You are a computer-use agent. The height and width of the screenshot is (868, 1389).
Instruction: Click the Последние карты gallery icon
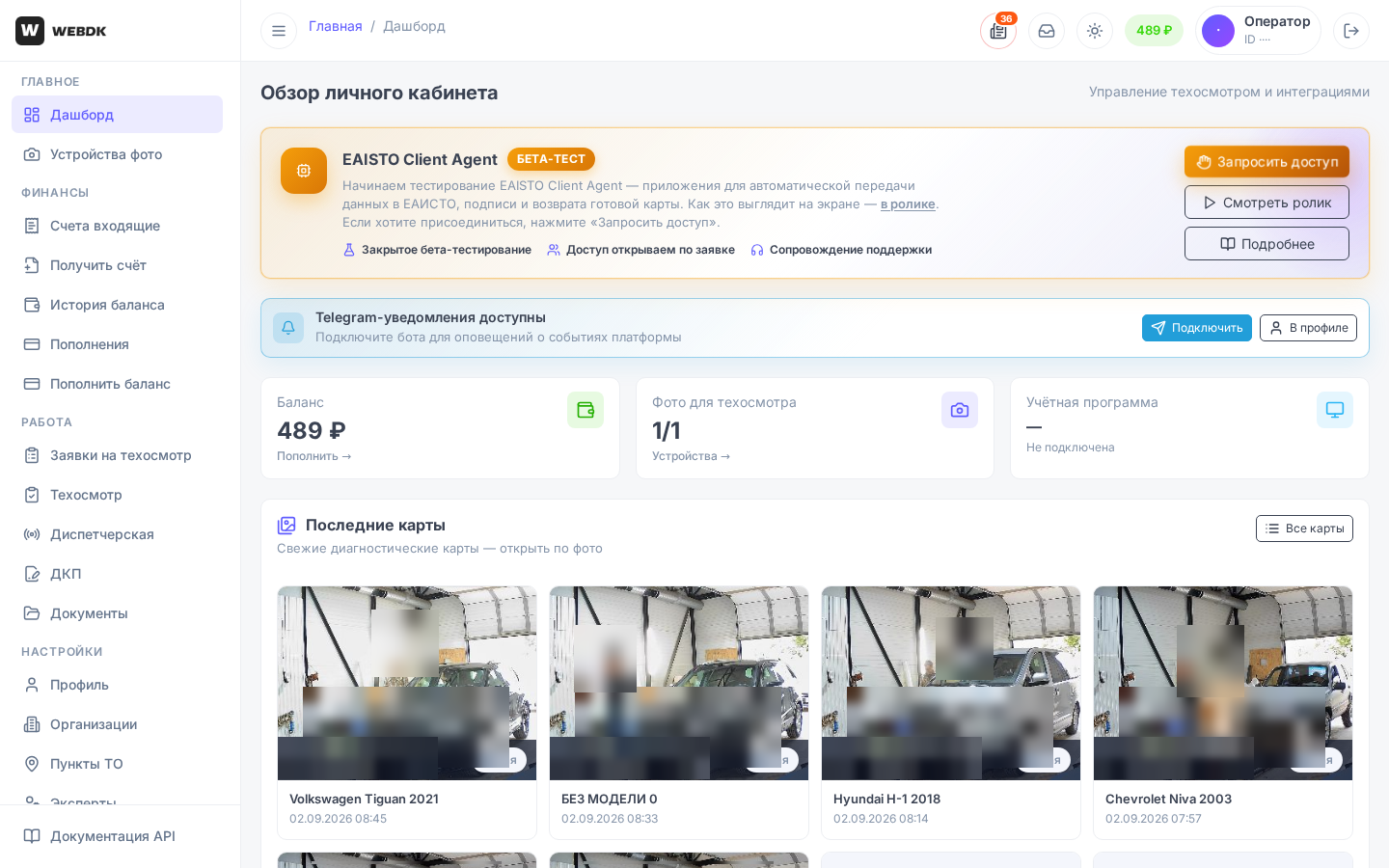tap(286, 526)
